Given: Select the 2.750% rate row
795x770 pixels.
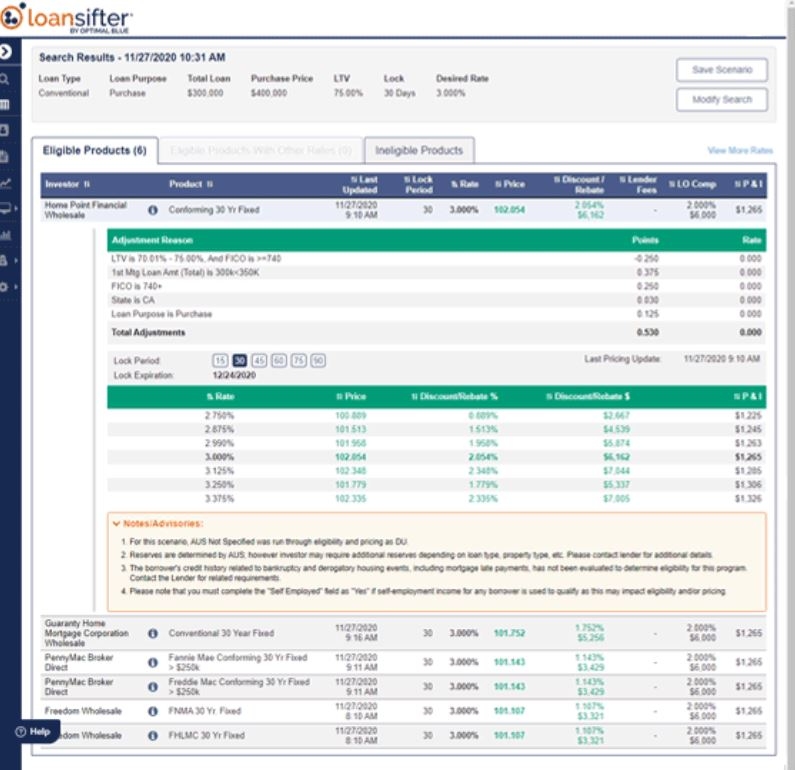Looking at the screenshot, I should tap(437, 416).
